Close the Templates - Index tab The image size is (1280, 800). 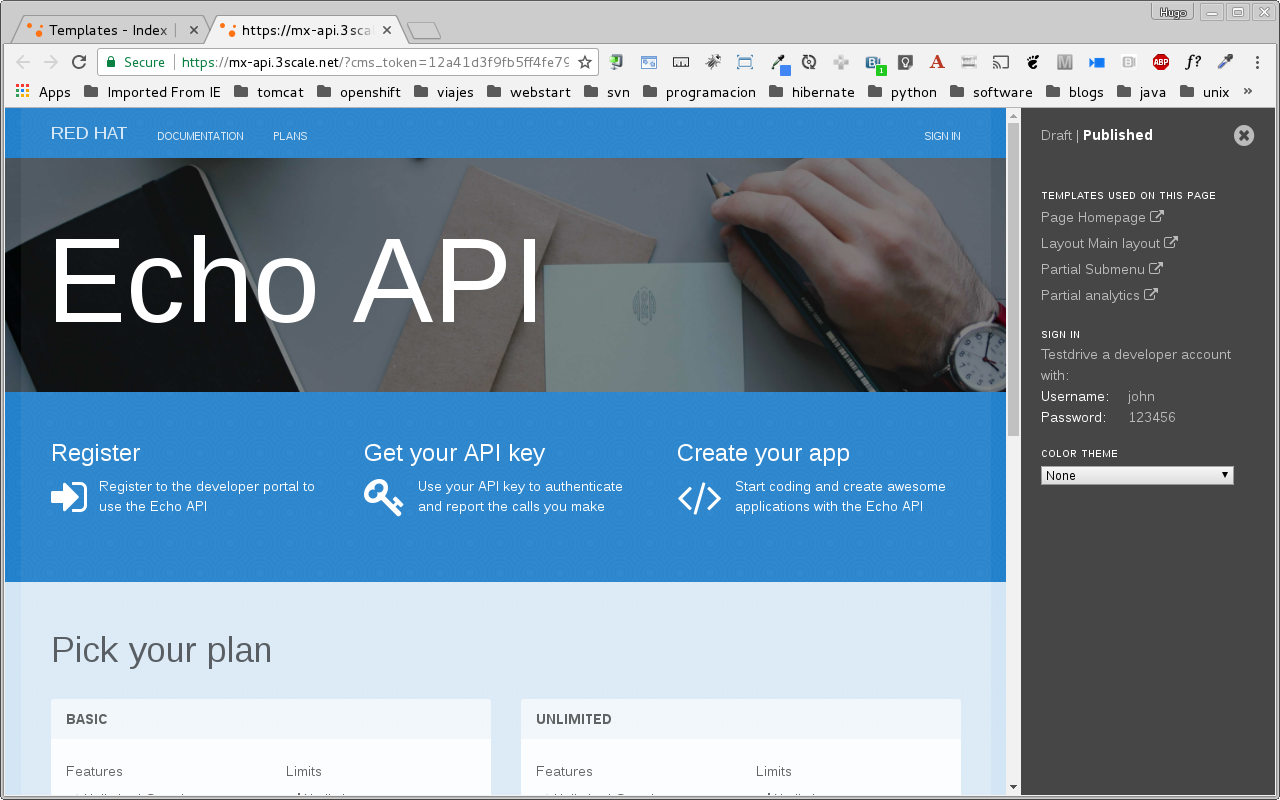(194, 30)
